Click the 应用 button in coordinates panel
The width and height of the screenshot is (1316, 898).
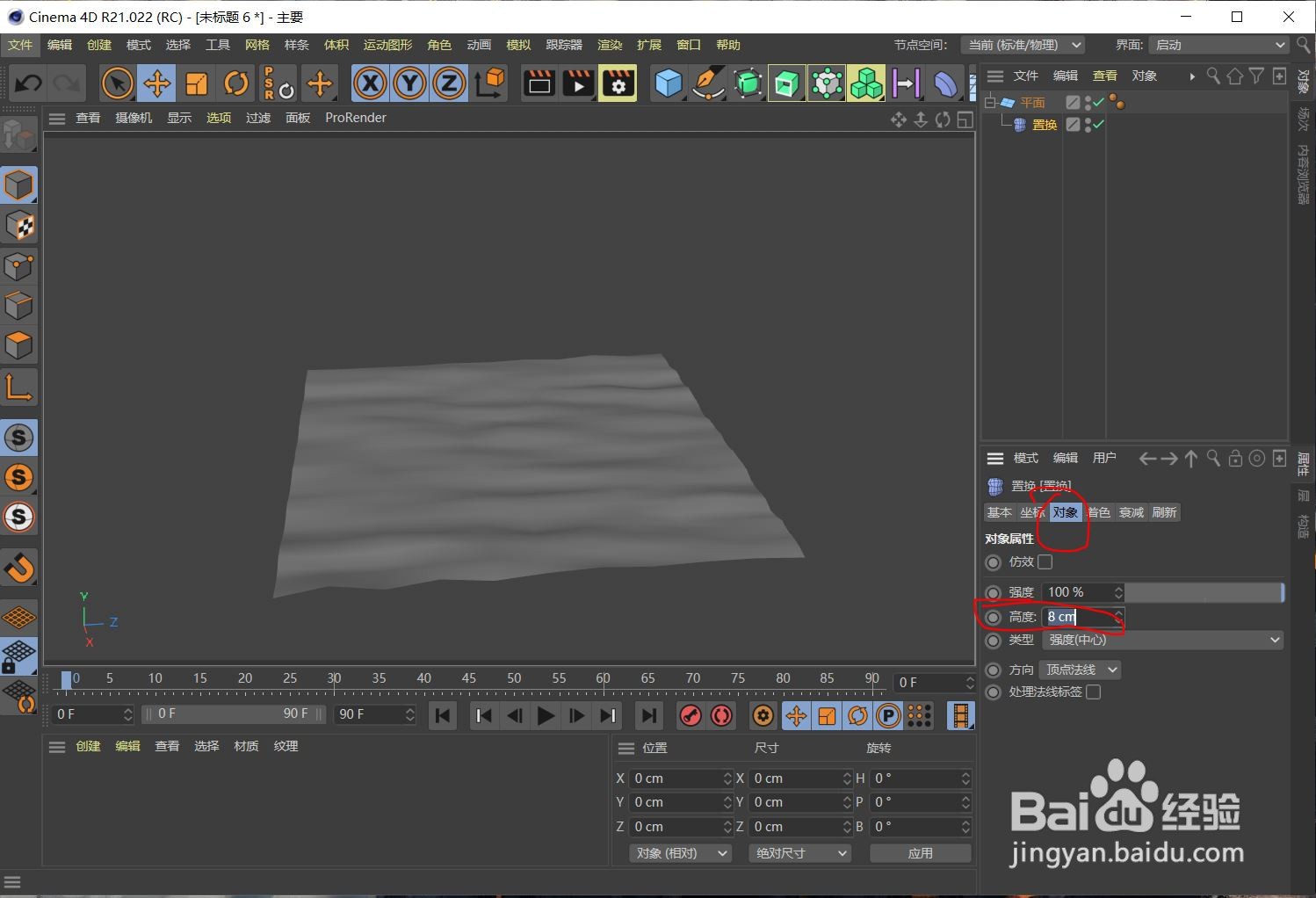[x=920, y=853]
